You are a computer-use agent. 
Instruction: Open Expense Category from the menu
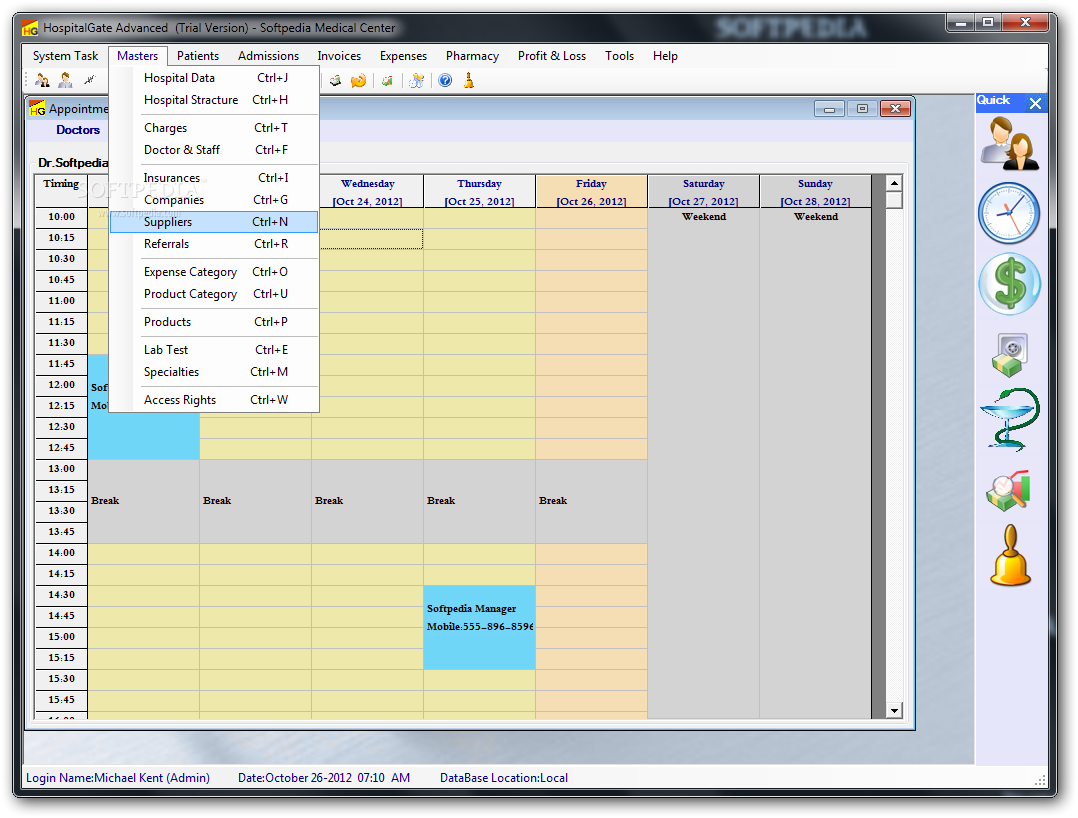214,272
